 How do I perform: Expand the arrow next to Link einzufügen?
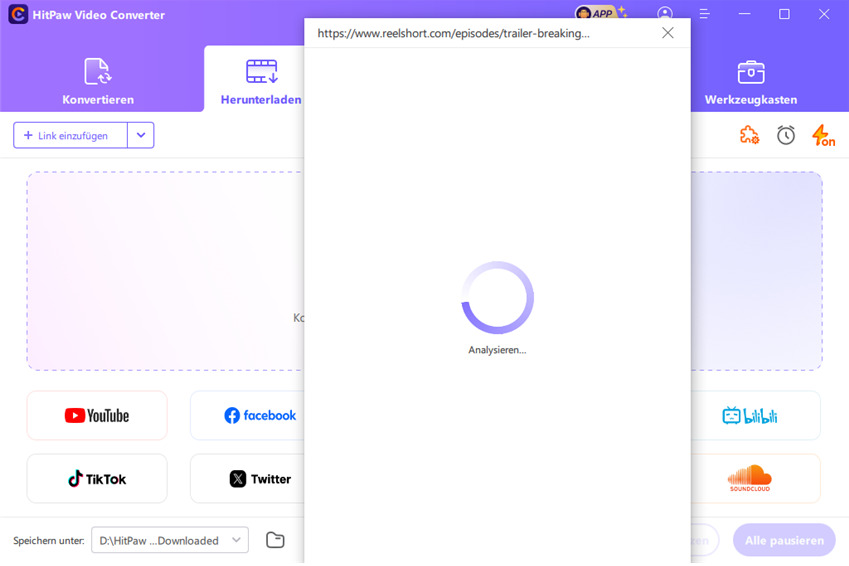[141, 135]
